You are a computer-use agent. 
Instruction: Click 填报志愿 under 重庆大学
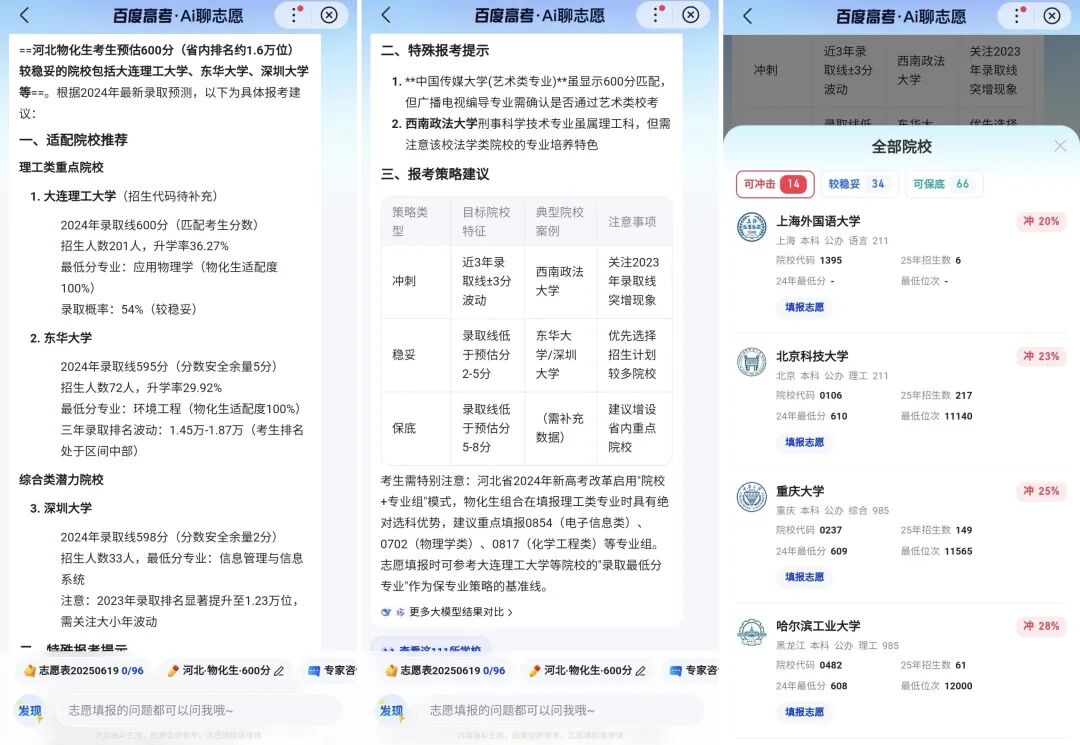[x=803, y=577]
